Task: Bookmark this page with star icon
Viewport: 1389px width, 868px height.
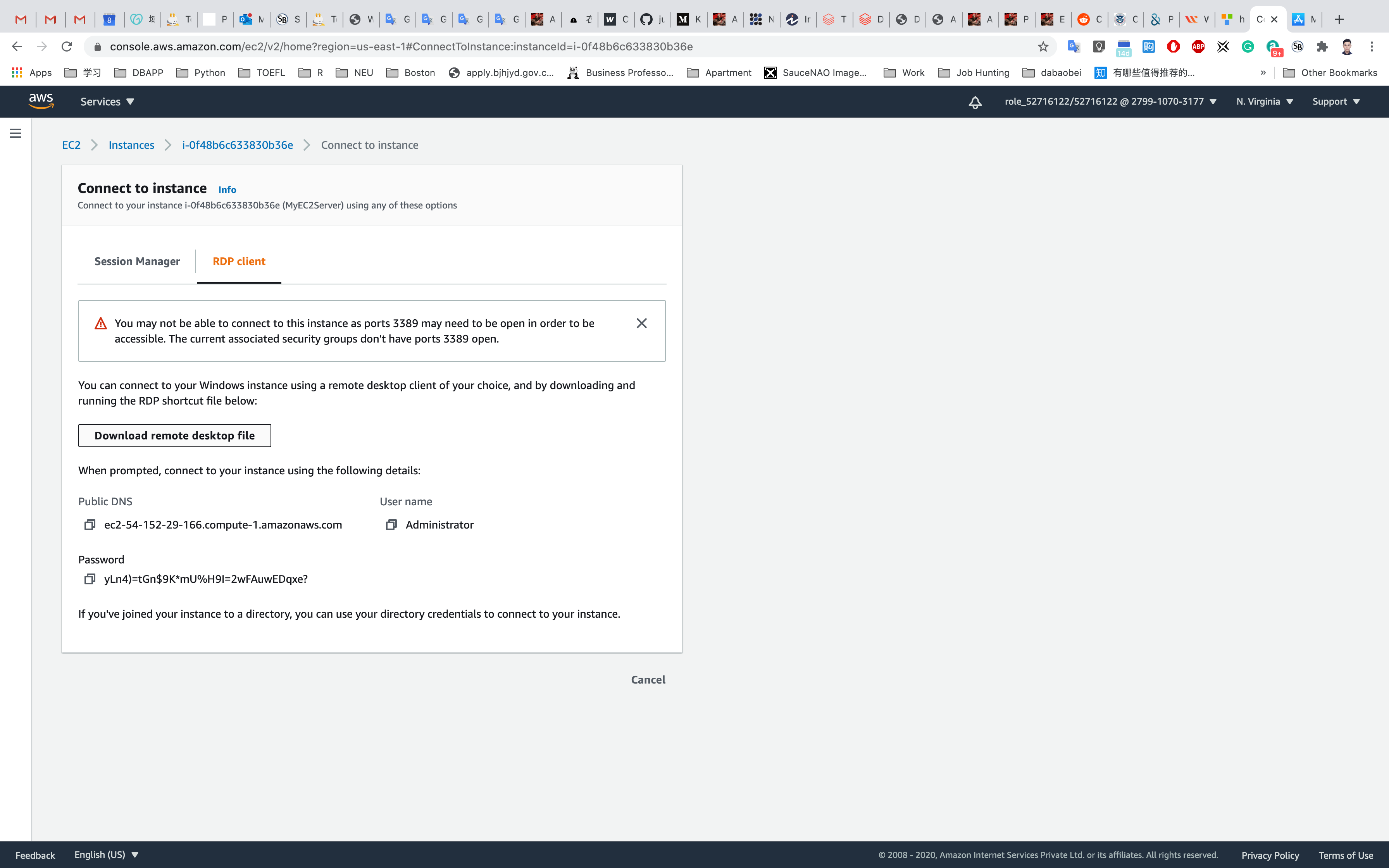Action: 1043,46
